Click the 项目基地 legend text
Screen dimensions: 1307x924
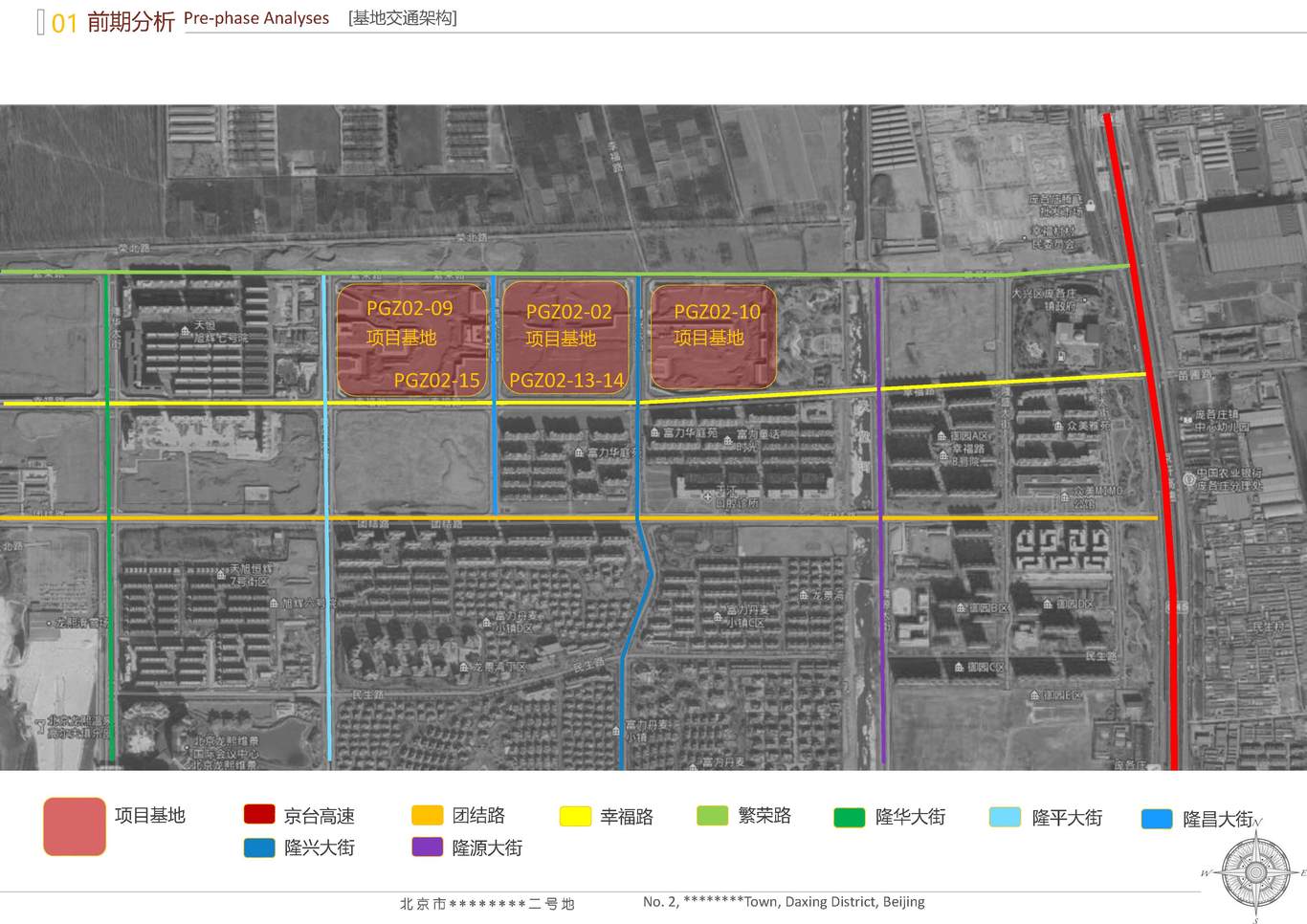pyautogui.click(x=149, y=815)
